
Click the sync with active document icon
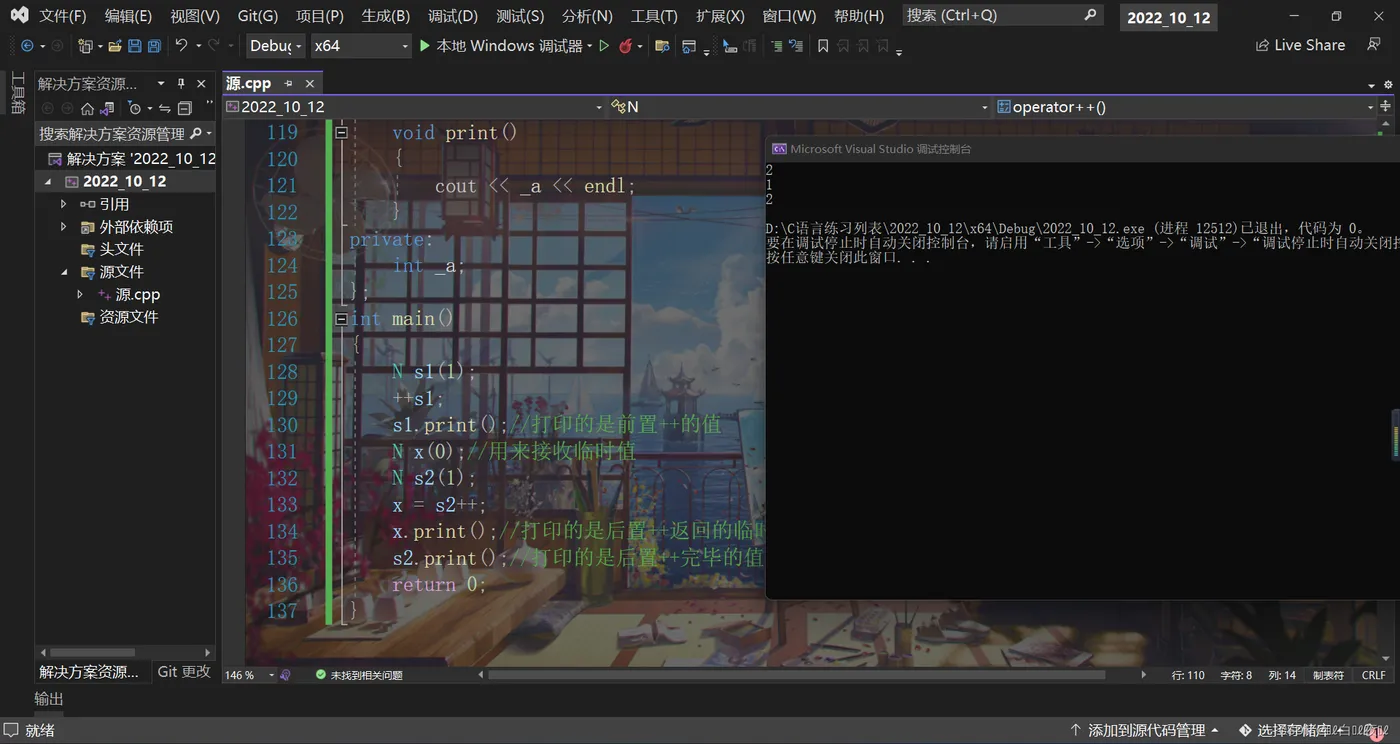point(165,108)
